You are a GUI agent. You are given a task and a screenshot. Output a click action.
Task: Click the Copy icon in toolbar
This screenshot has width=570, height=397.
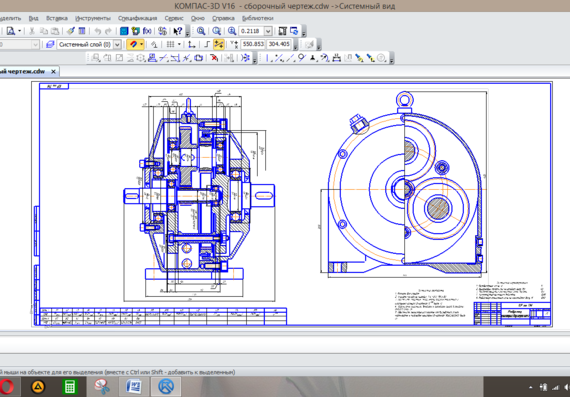[x=44, y=31]
